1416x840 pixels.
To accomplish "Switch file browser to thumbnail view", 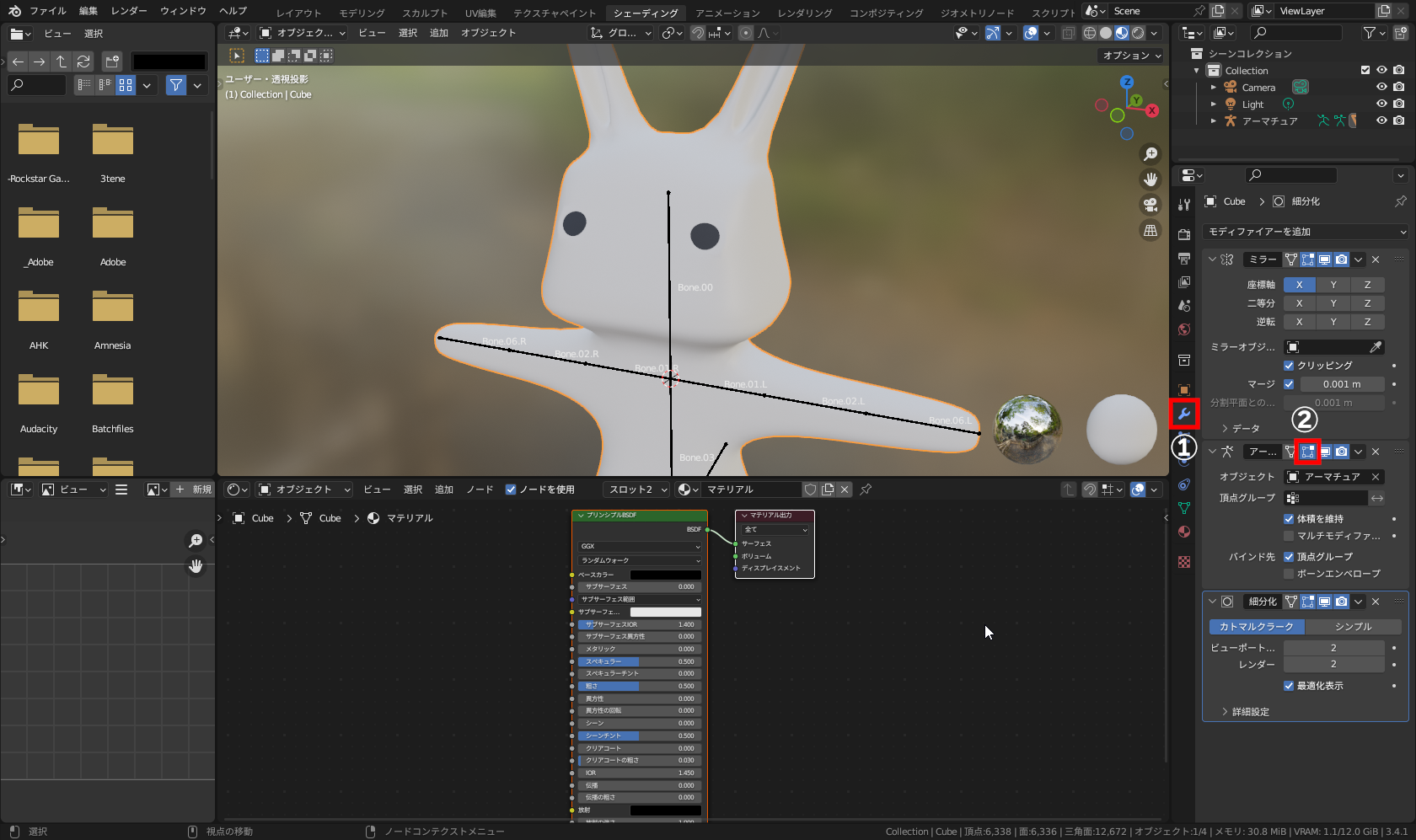I will 126,85.
